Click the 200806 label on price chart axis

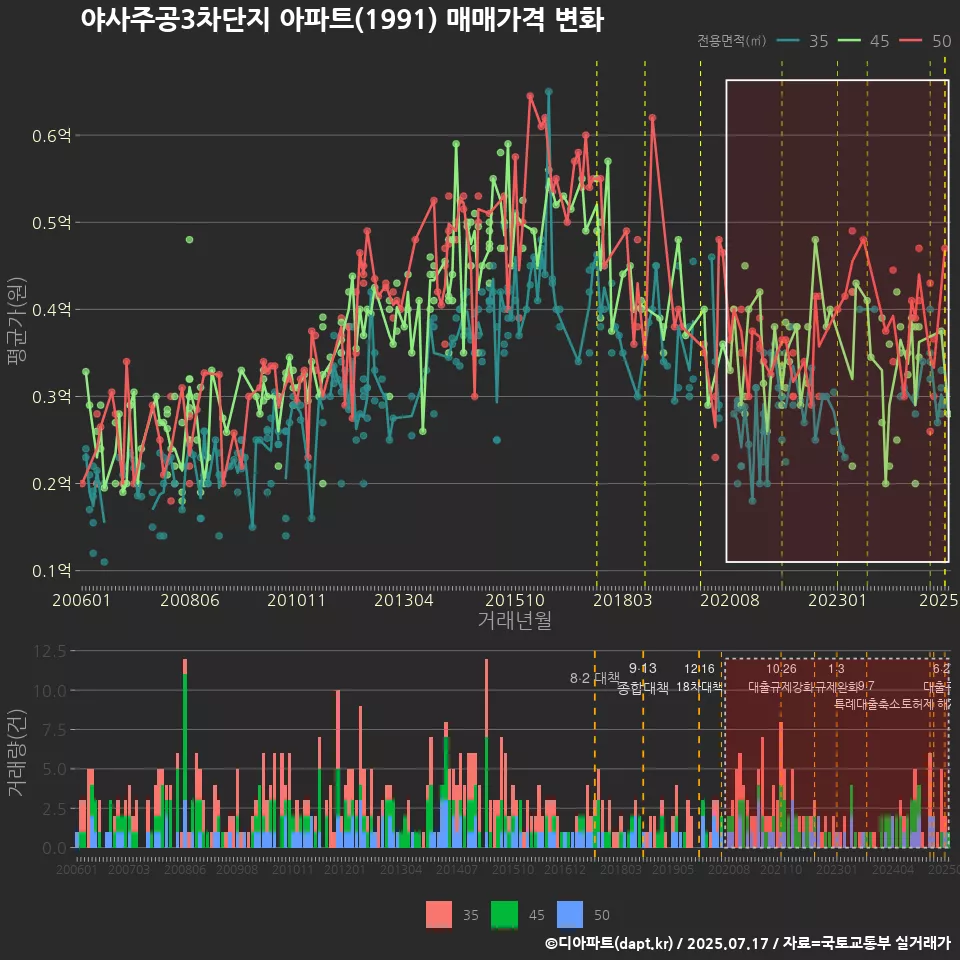[190, 600]
